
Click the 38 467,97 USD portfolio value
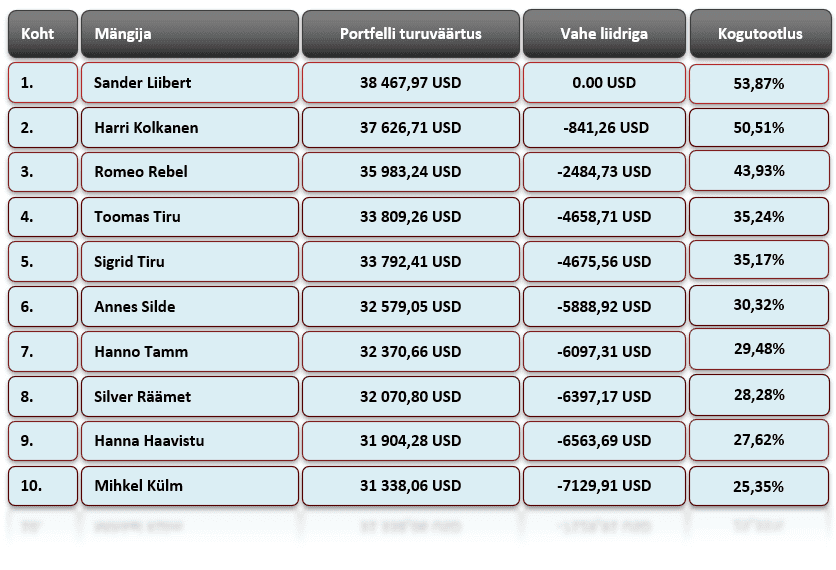(410, 83)
